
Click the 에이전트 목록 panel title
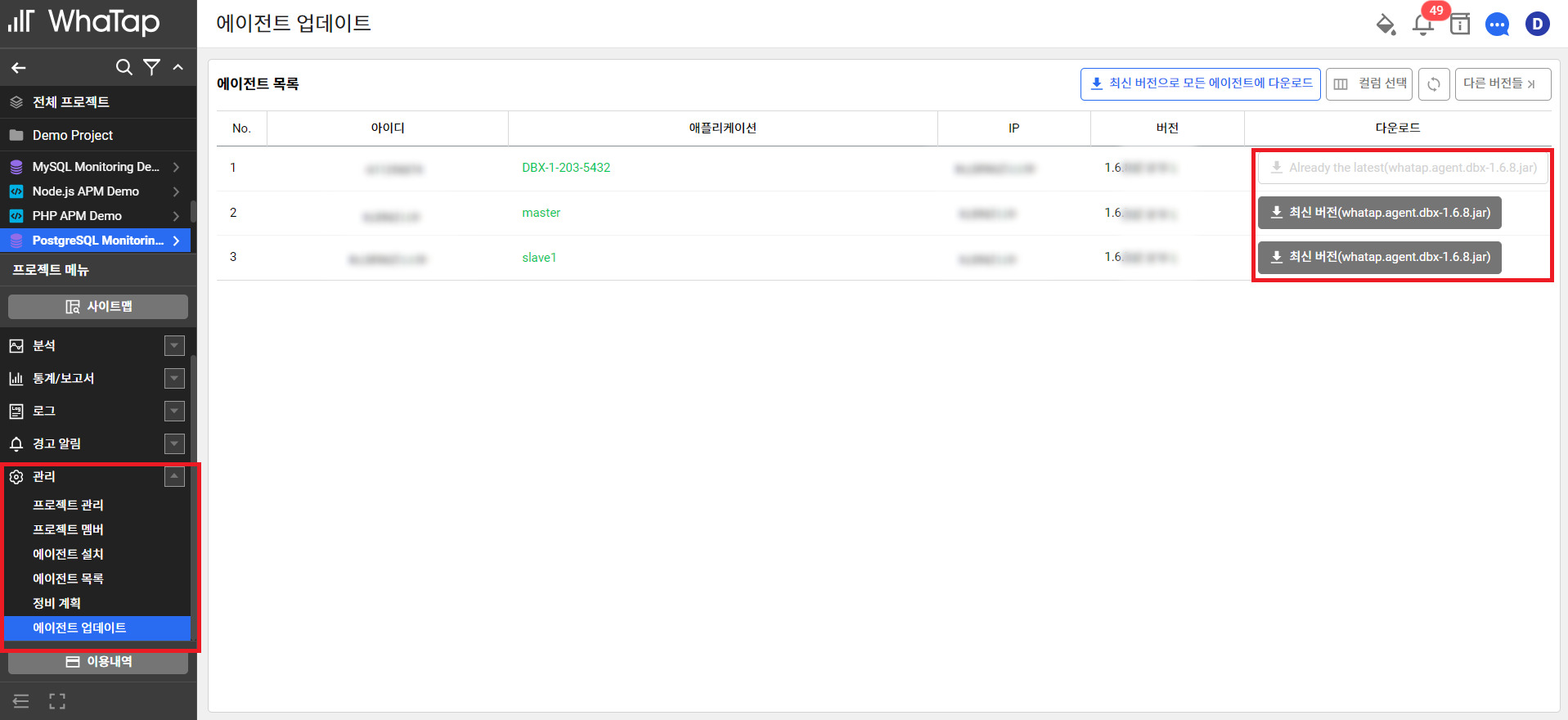coord(258,83)
